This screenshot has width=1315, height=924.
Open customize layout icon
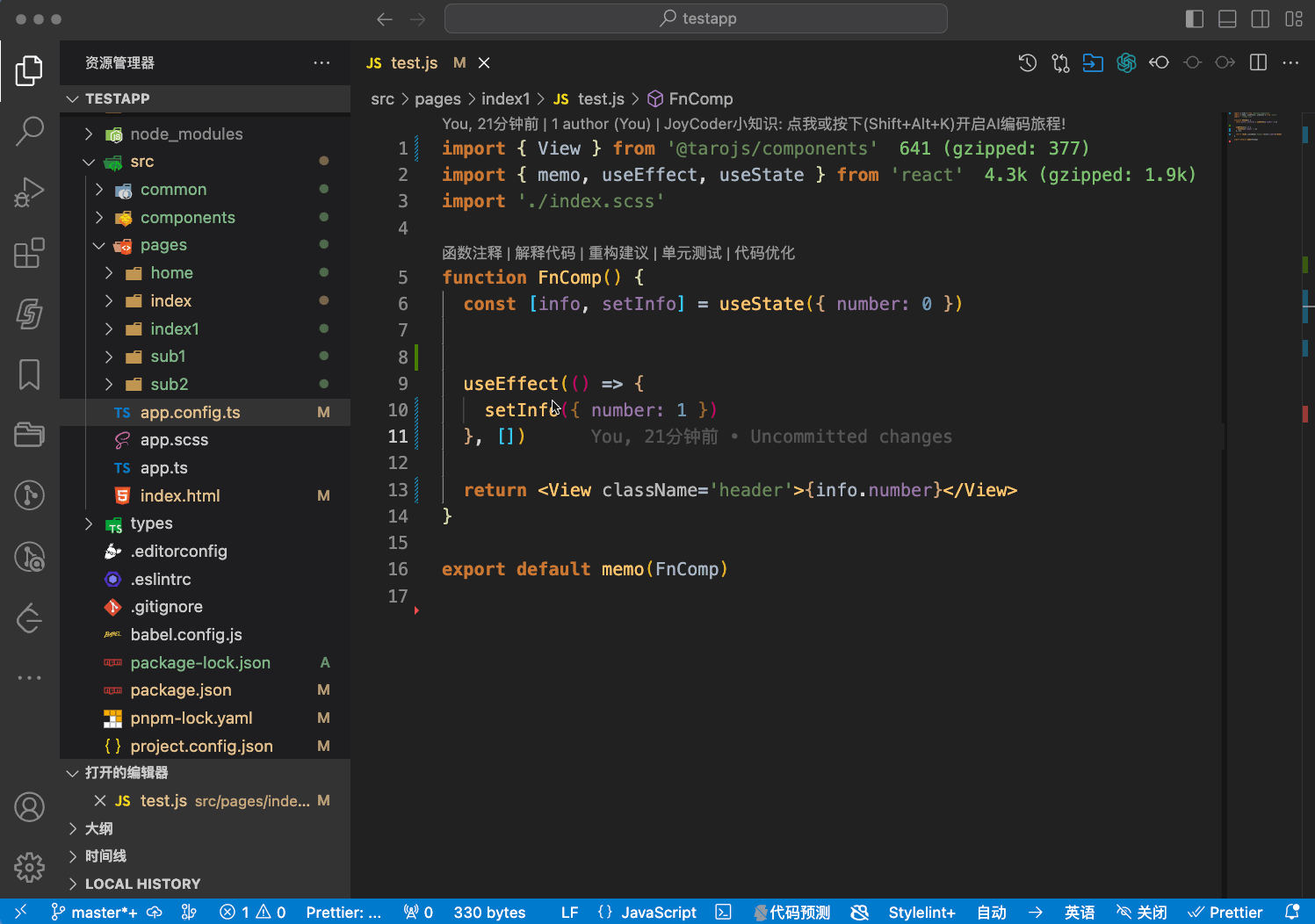point(1294,18)
